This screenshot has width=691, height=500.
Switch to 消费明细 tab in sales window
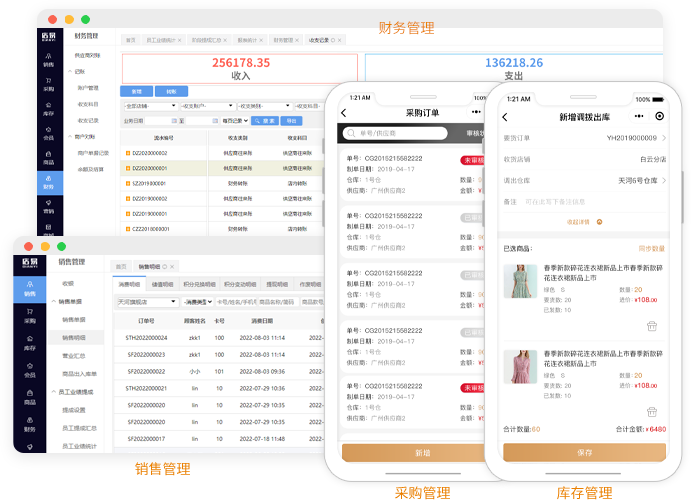(x=130, y=285)
